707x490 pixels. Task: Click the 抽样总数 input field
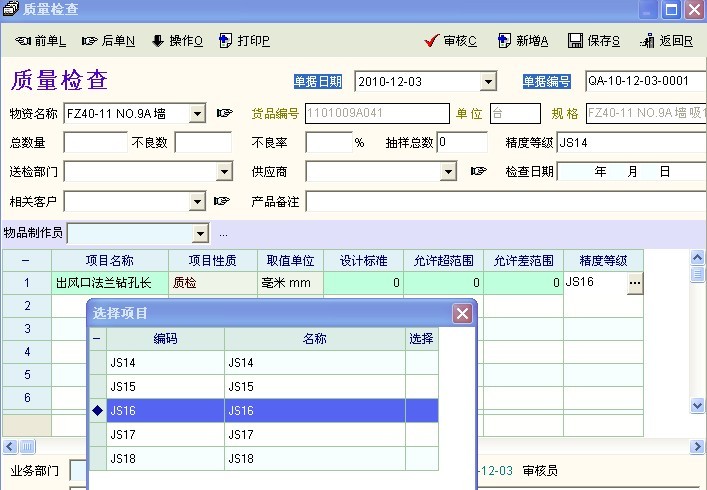[461, 143]
